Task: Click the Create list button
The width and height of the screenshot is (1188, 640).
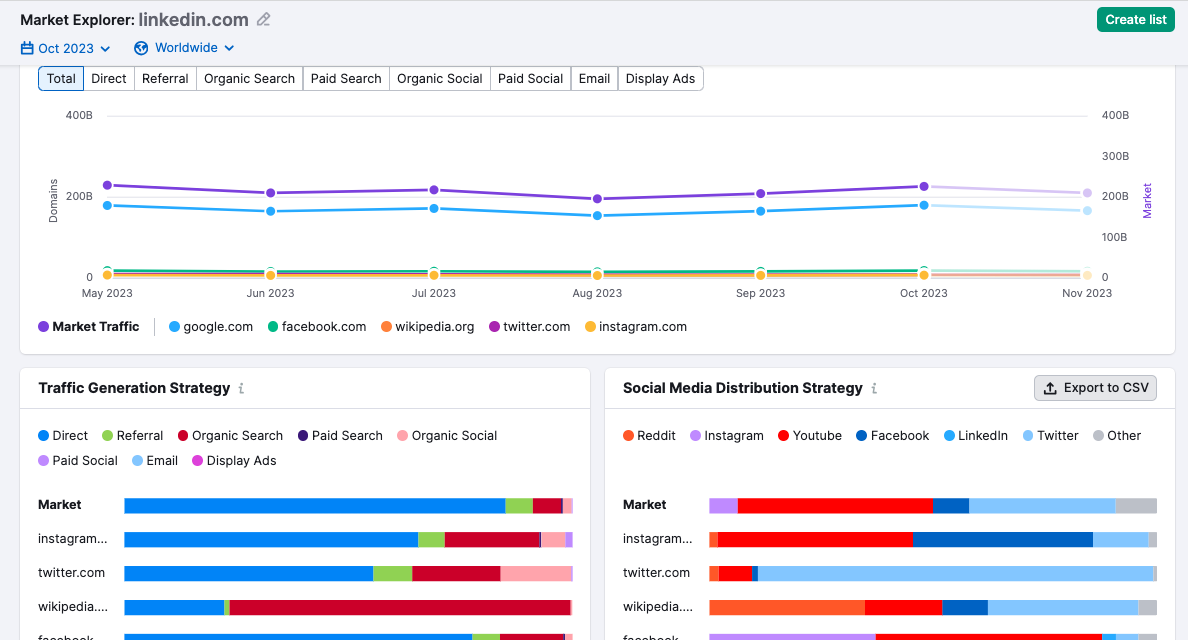Action: click(x=1136, y=20)
